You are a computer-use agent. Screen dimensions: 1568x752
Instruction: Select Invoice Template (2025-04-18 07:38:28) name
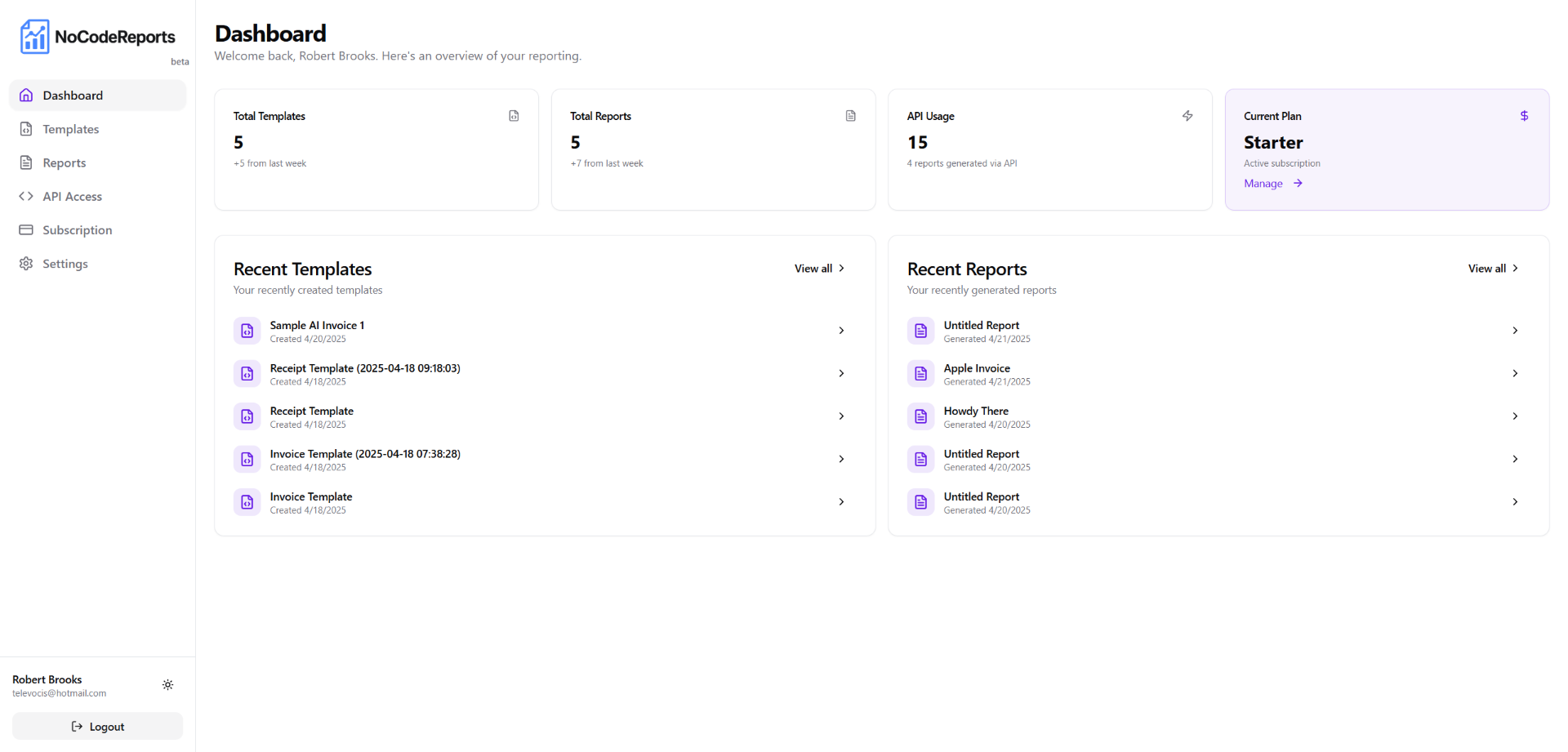click(x=365, y=454)
